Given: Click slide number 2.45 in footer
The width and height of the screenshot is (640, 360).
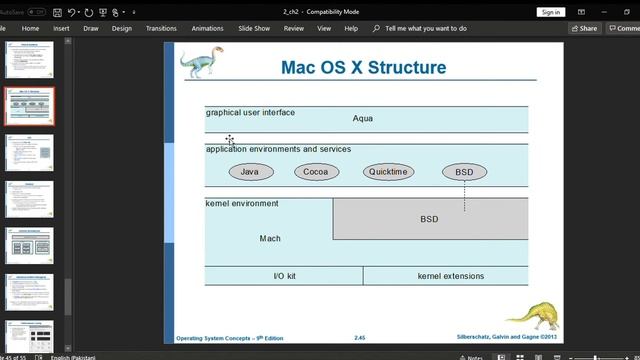Looking at the screenshot, I should coord(360,338).
